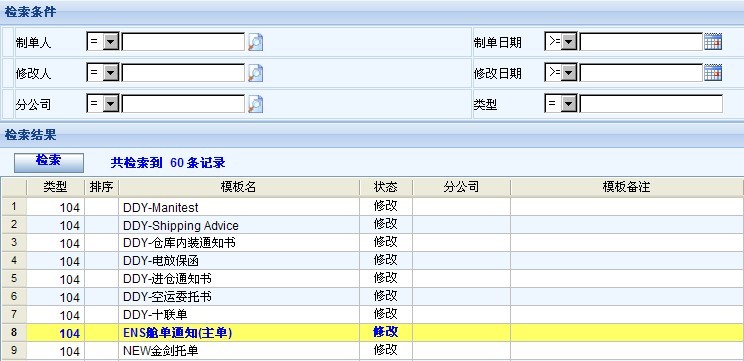Click 修改 status in DDY-电放保函 row
This screenshot has height=361, width=744.
[385, 260]
